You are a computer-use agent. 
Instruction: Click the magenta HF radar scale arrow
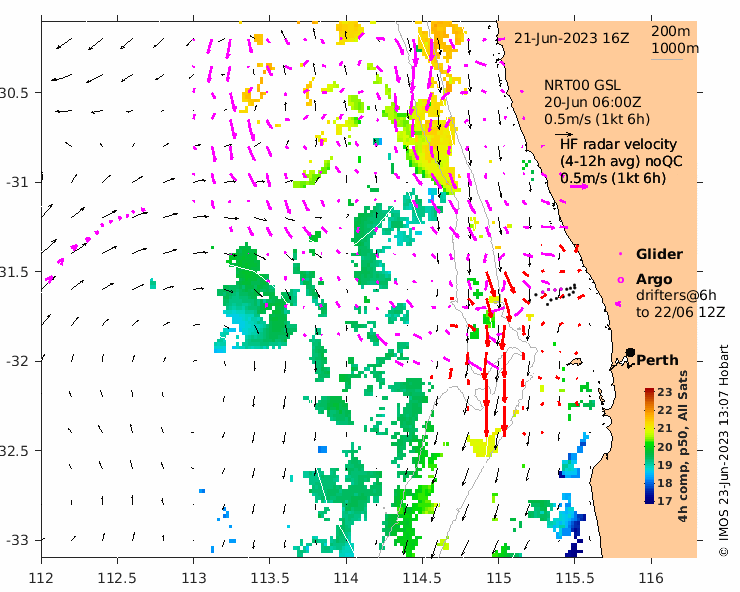point(579,186)
